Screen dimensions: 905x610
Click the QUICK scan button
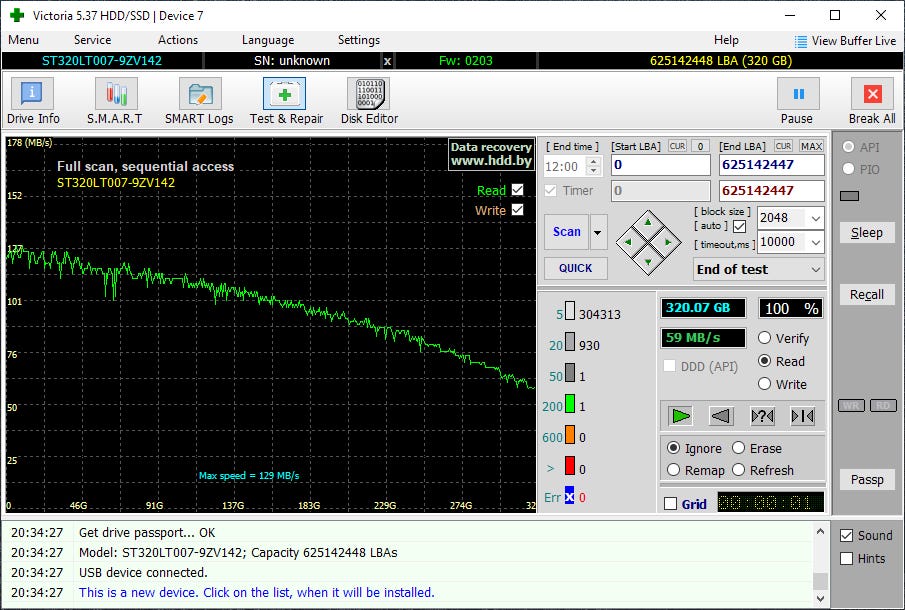575,268
